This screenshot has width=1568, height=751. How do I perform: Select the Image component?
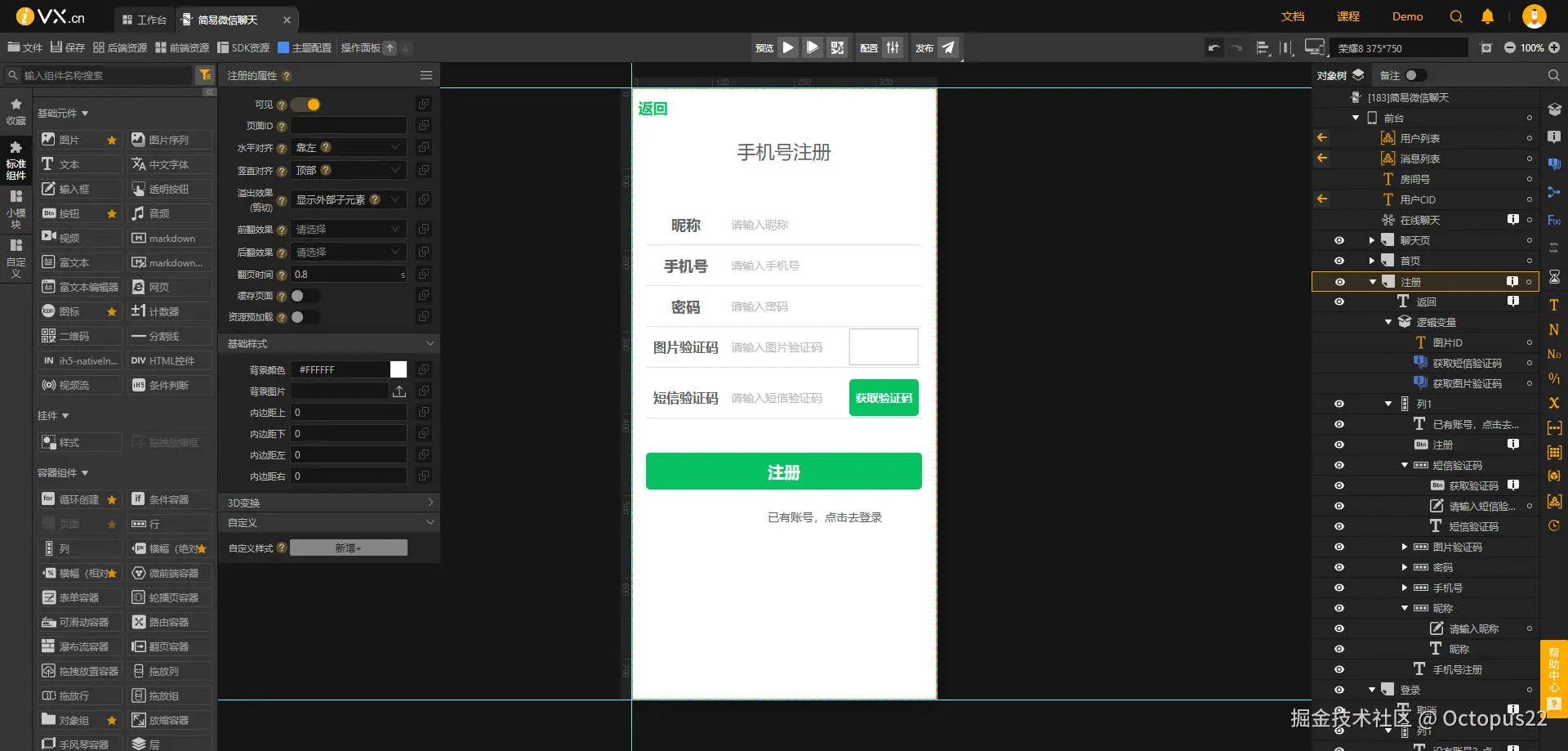click(80, 140)
